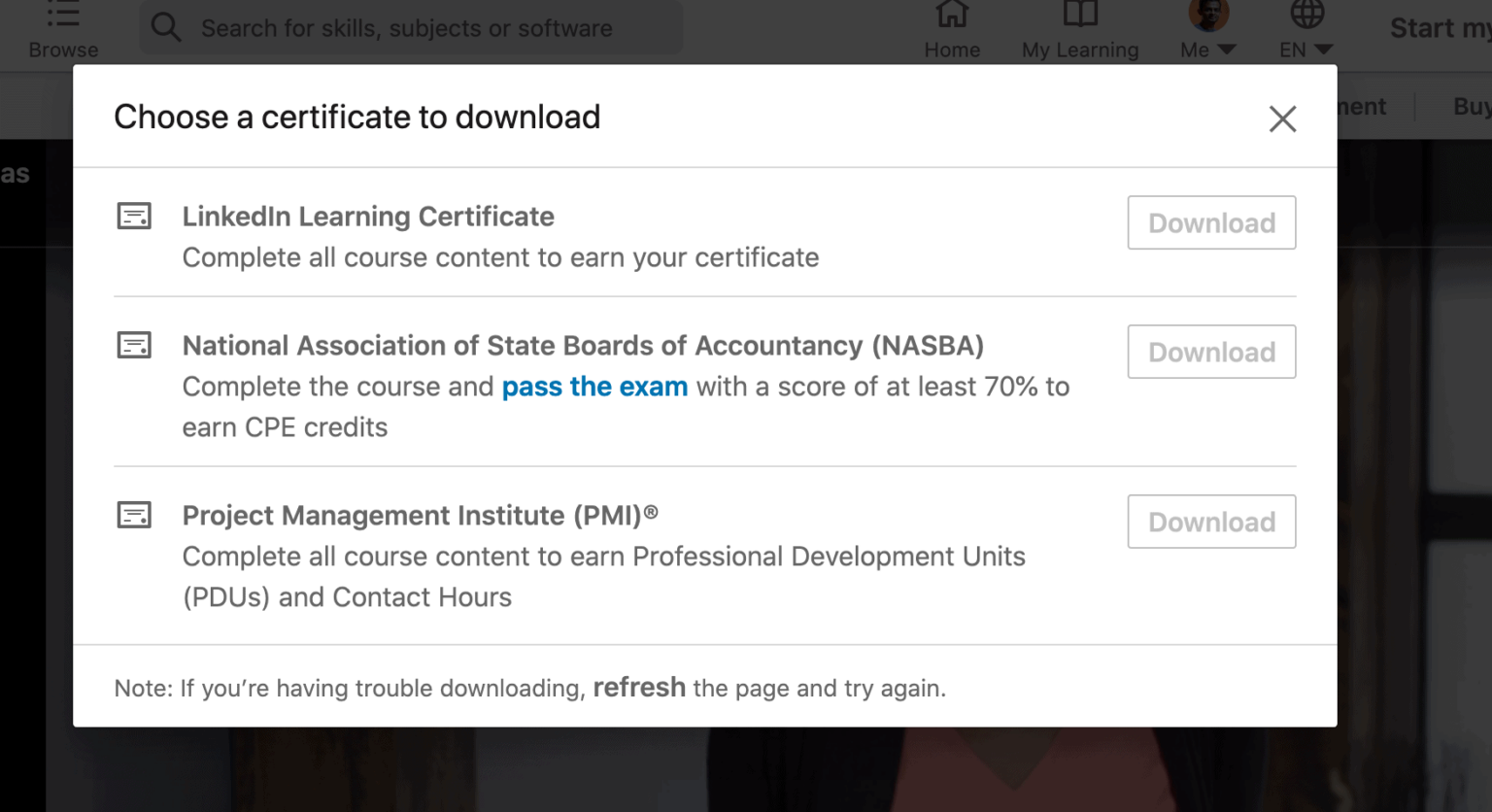Download the NASBA certificate
This screenshot has height=812, width=1492.
point(1211,352)
